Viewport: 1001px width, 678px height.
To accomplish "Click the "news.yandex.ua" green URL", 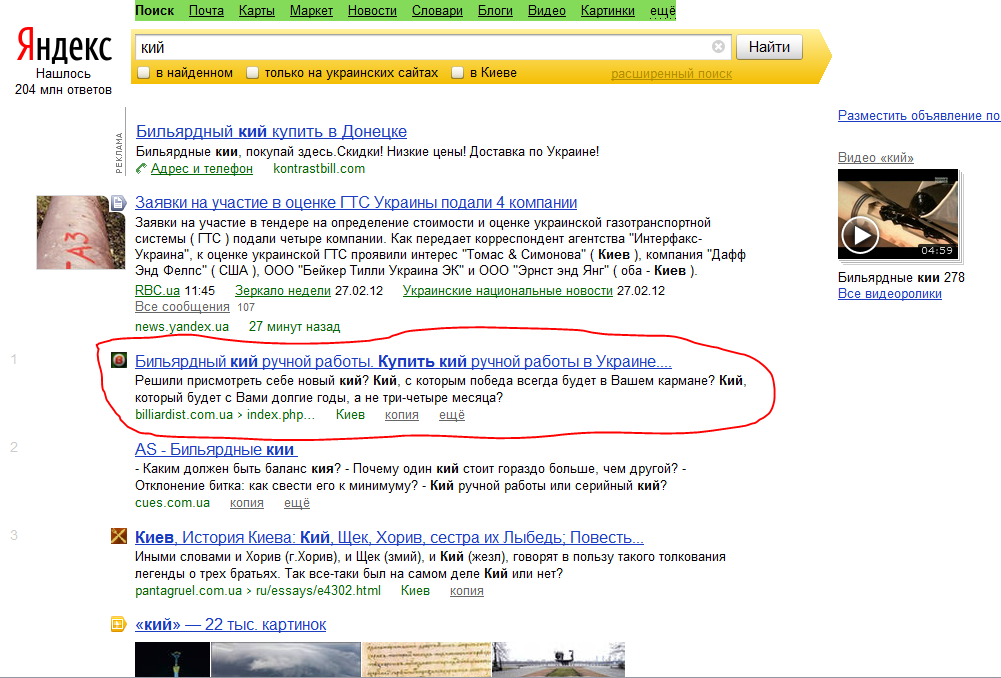I will pyautogui.click(x=182, y=327).
